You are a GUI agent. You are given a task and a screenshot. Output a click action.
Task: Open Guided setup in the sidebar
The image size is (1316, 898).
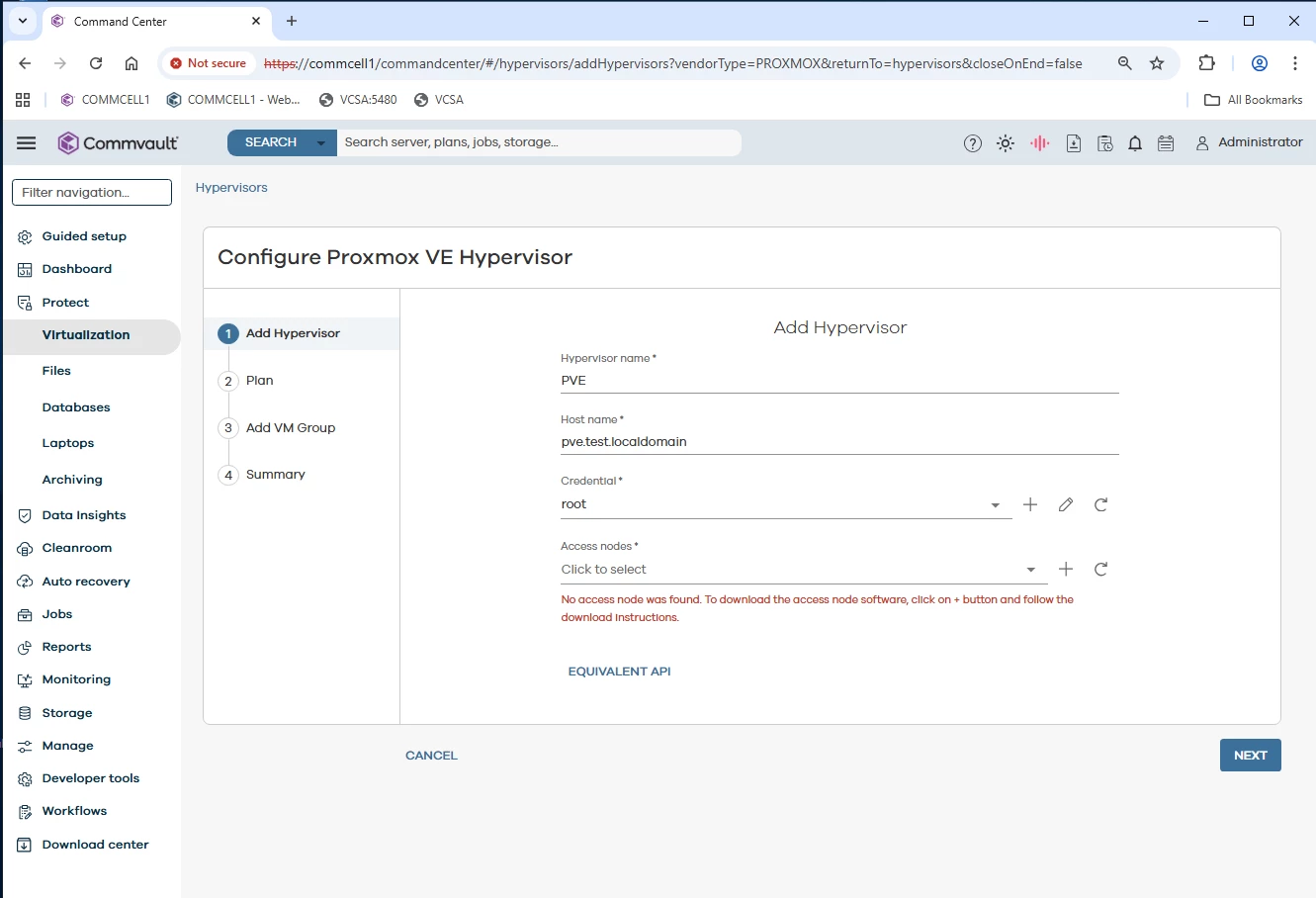click(84, 236)
